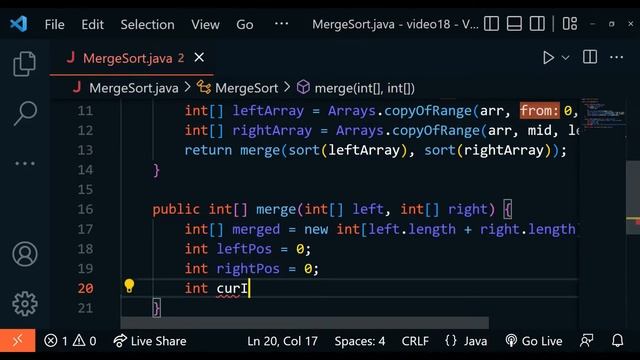The image size is (640, 360).
Task: Open the Search view in activity bar
Action: point(24,113)
